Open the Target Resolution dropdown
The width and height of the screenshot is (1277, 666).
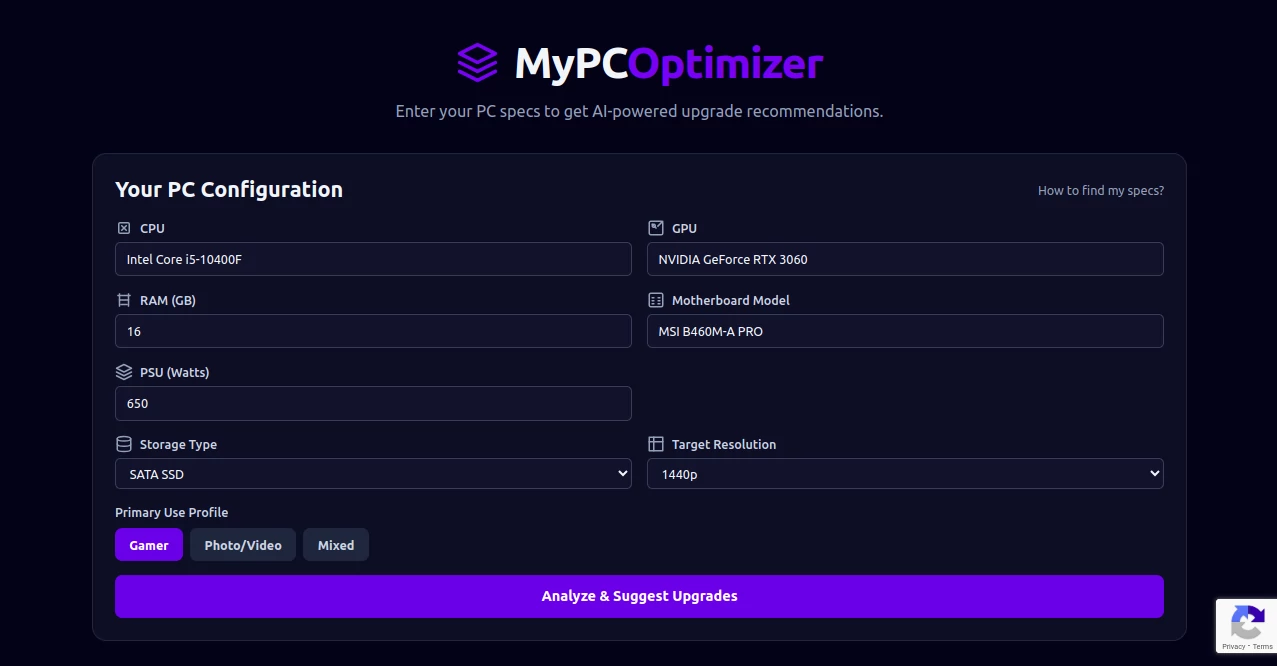click(x=905, y=473)
